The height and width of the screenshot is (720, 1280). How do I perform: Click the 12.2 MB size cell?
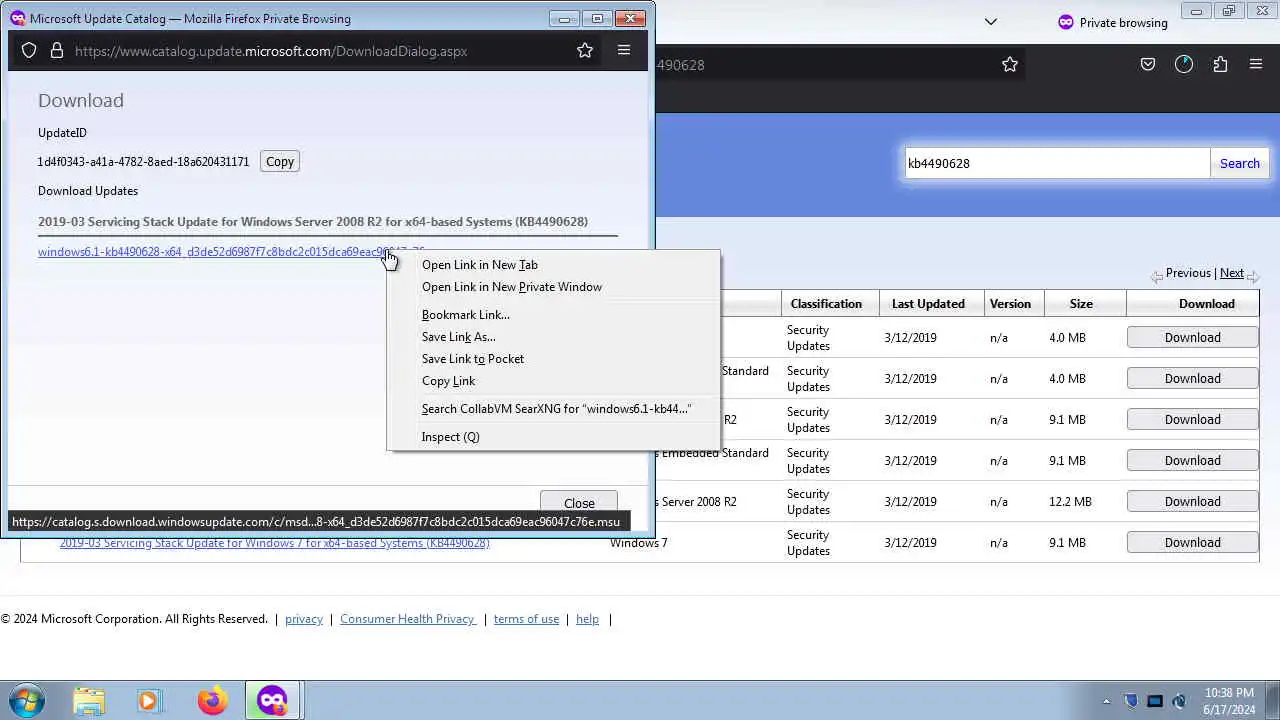click(x=1070, y=502)
